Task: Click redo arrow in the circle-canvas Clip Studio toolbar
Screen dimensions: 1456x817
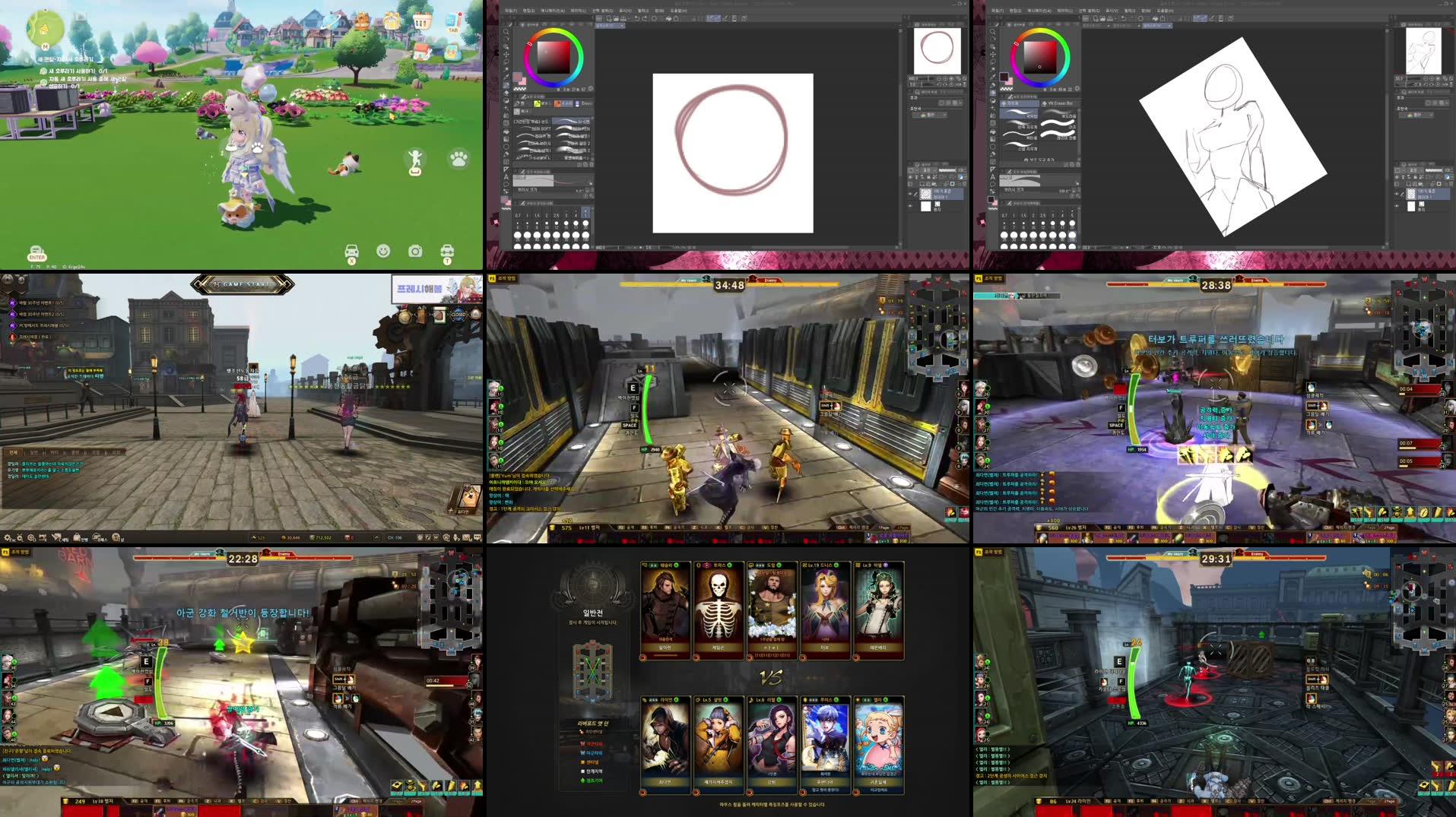Action: point(645,18)
